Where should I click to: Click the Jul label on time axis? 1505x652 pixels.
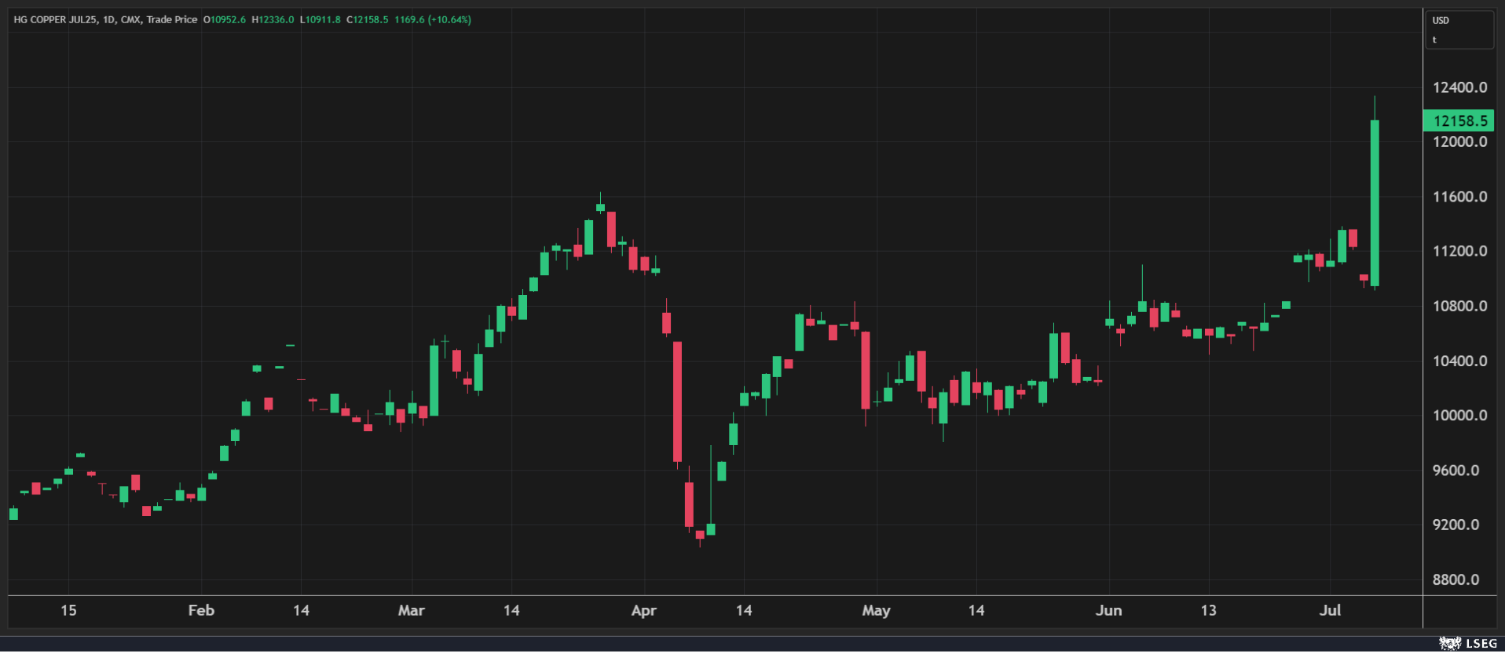point(1330,610)
